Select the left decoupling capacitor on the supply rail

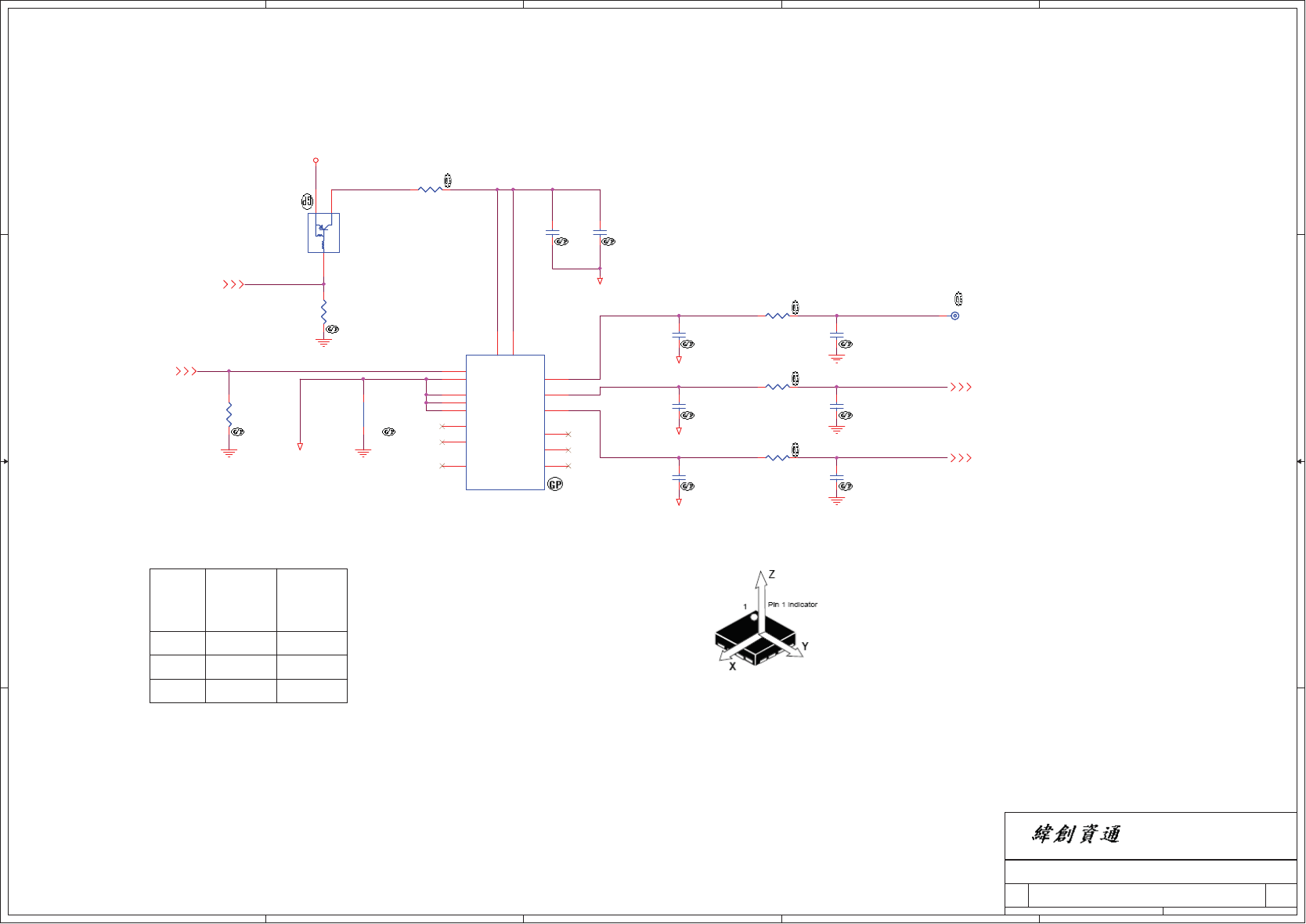point(553,233)
